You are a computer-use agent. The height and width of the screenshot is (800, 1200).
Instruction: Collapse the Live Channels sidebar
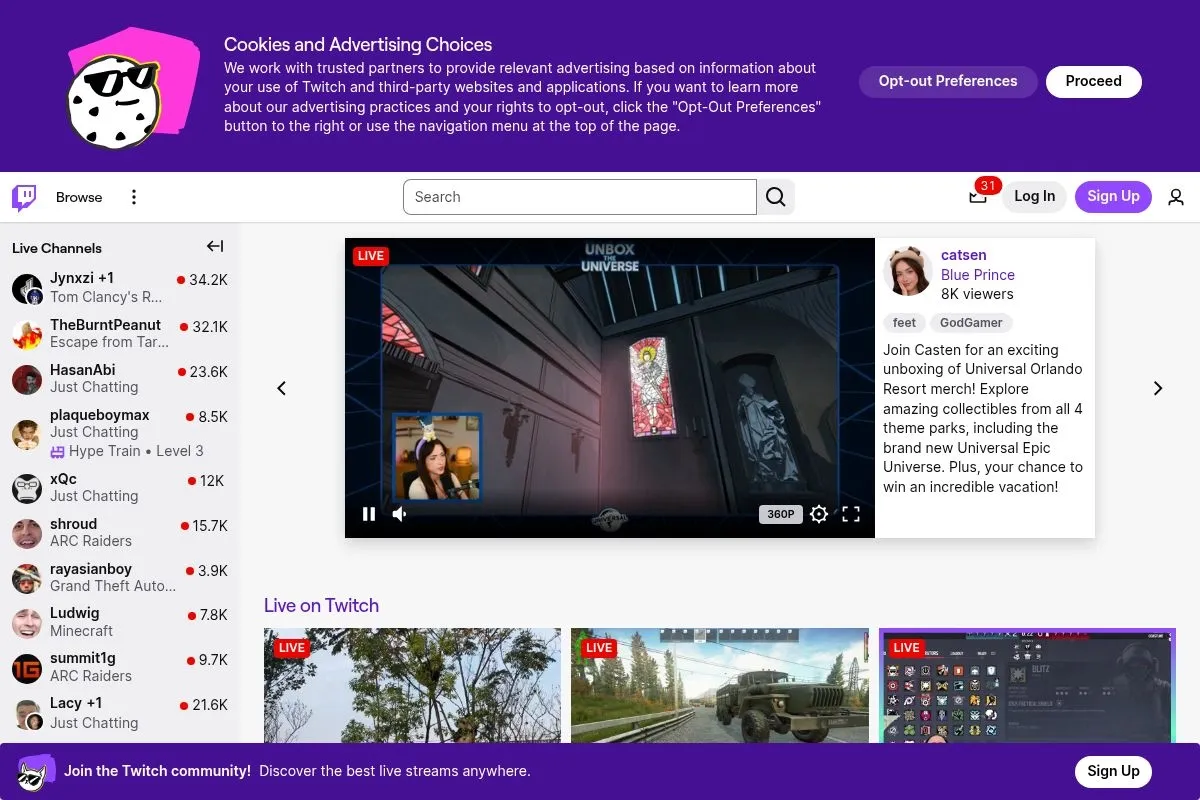(214, 246)
